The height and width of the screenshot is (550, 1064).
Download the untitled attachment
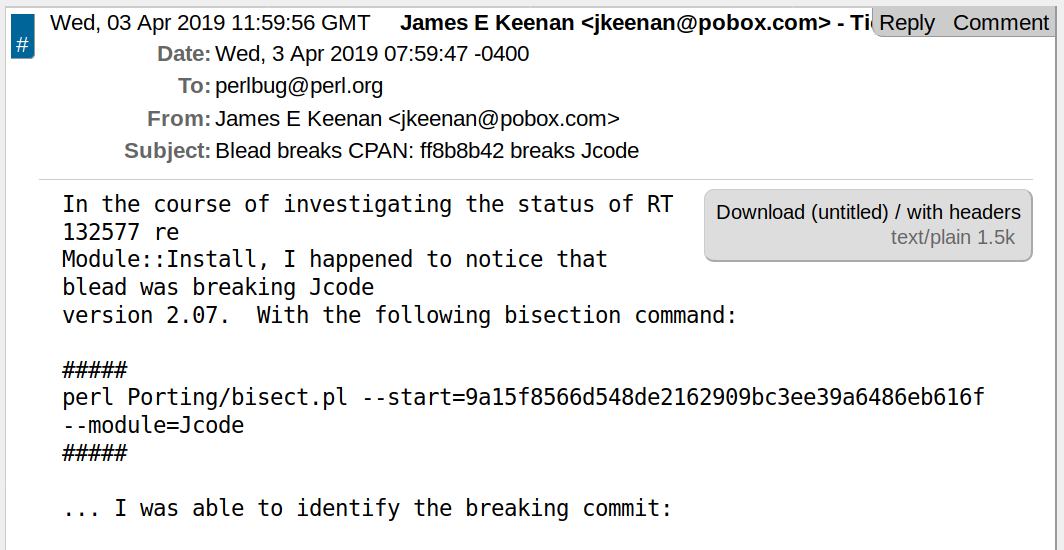[802, 212]
